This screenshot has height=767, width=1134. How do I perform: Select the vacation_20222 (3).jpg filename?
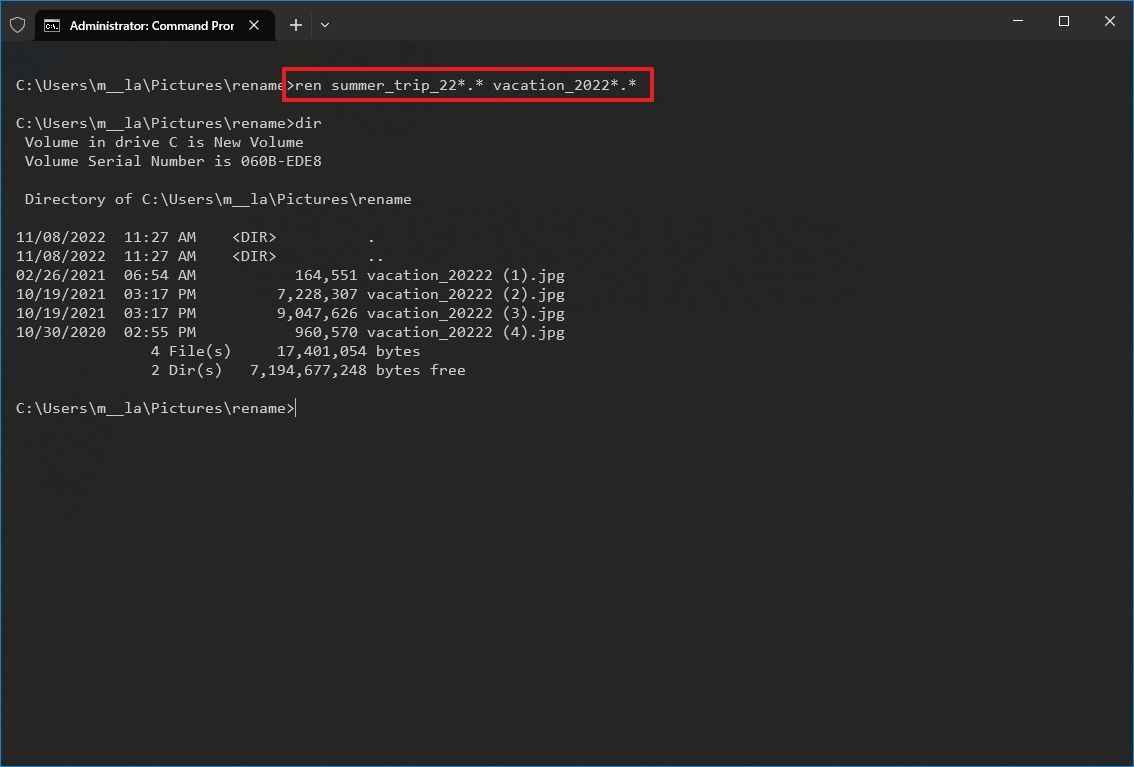[467, 313]
